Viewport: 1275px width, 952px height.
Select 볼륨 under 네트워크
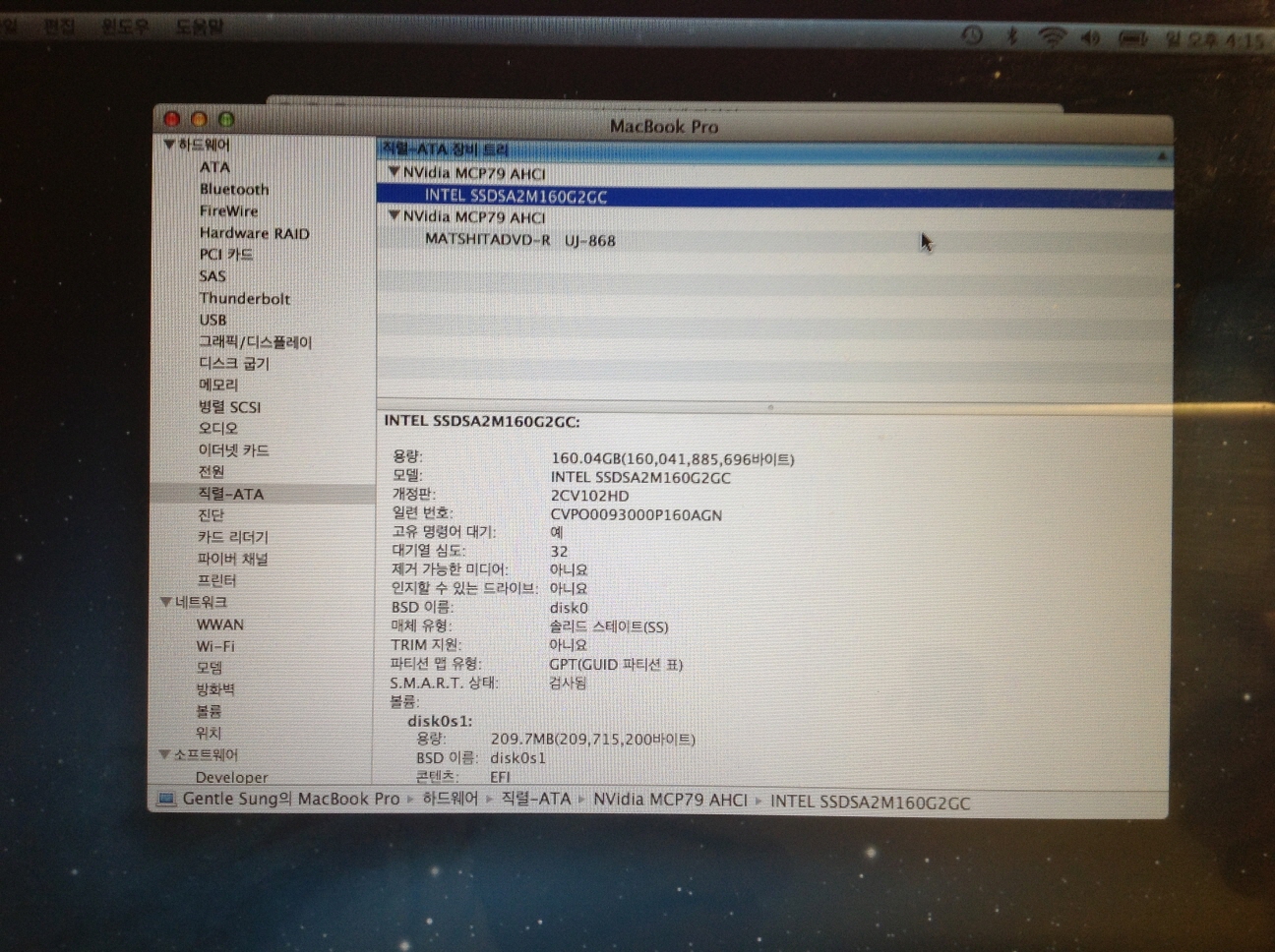(x=209, y=711)
